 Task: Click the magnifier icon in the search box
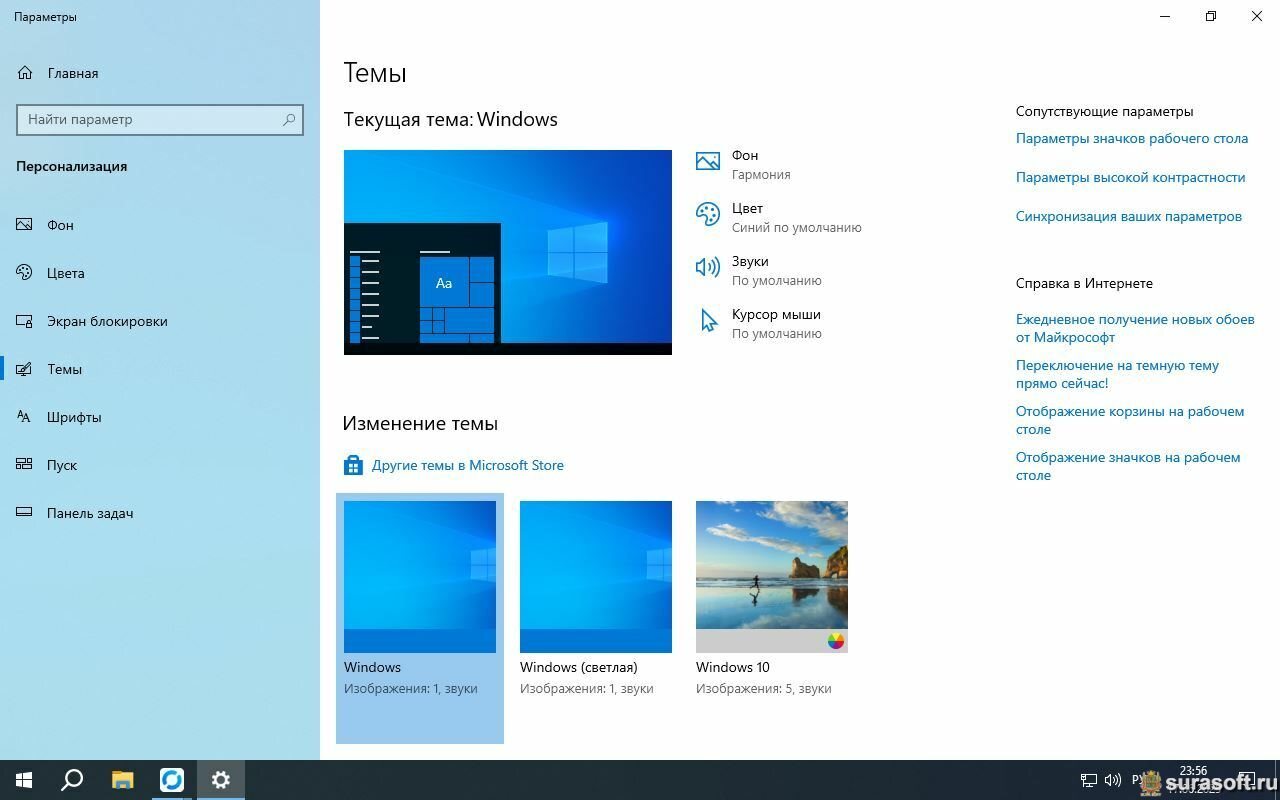(289, 119)
